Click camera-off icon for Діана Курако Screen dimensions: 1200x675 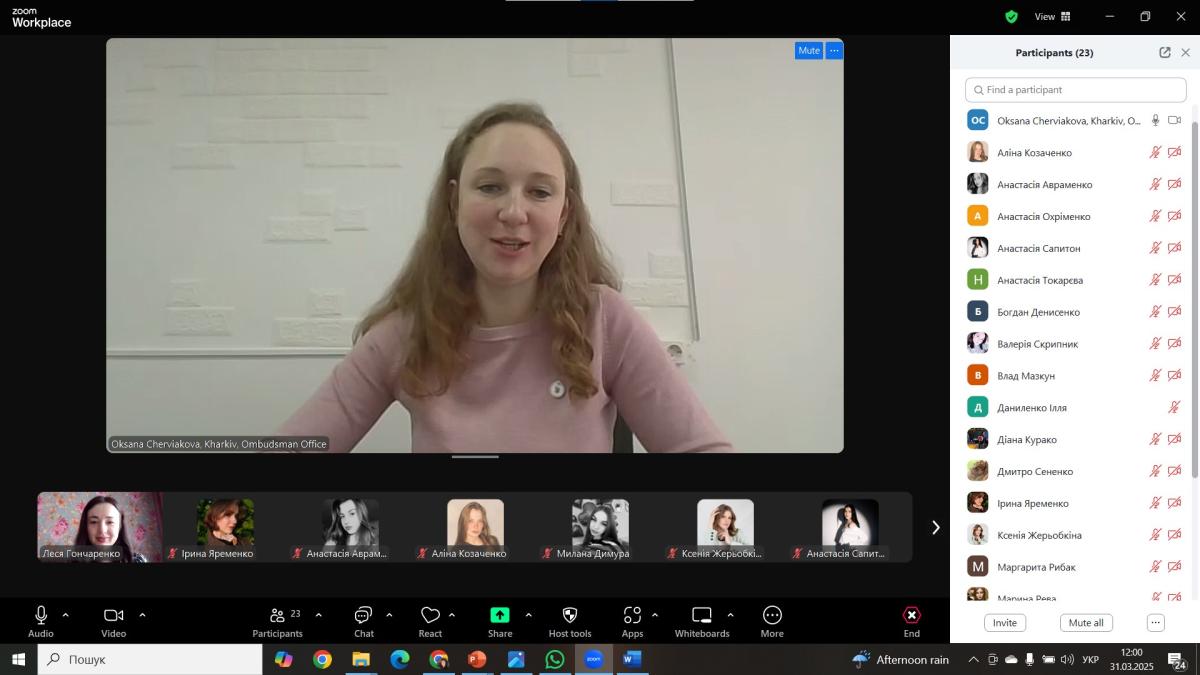[x=1175, y=439]
